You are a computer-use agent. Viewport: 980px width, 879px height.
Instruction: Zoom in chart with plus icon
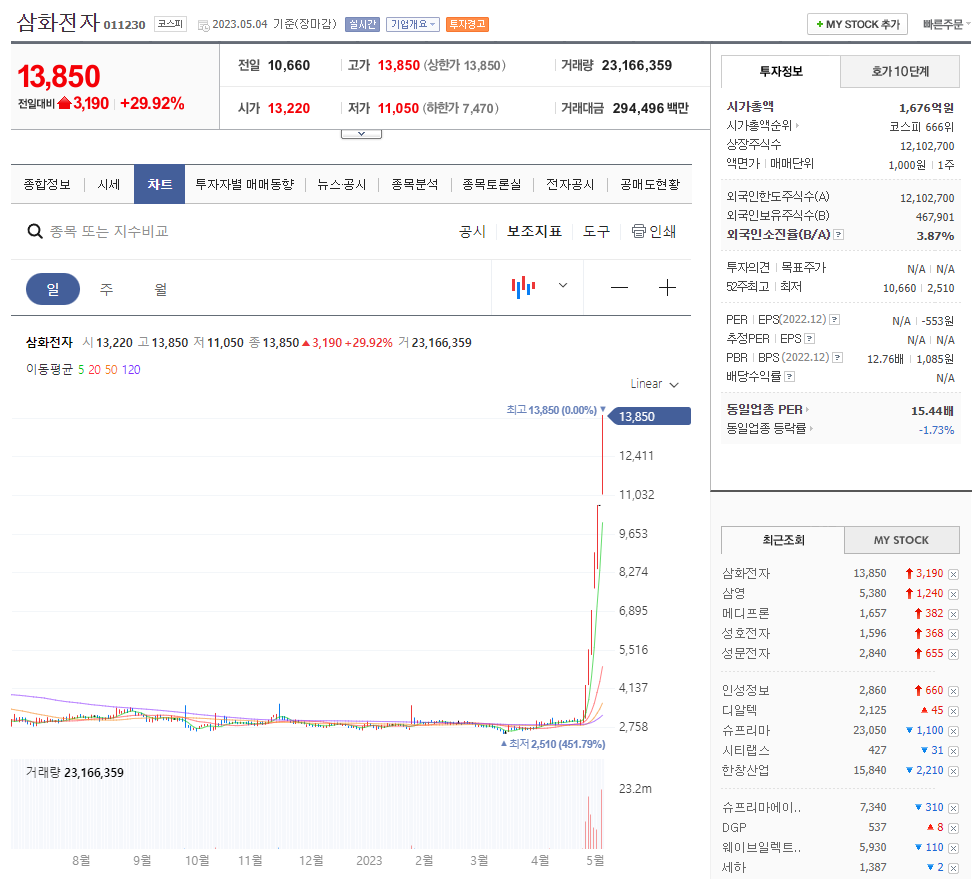click(668, 288)
